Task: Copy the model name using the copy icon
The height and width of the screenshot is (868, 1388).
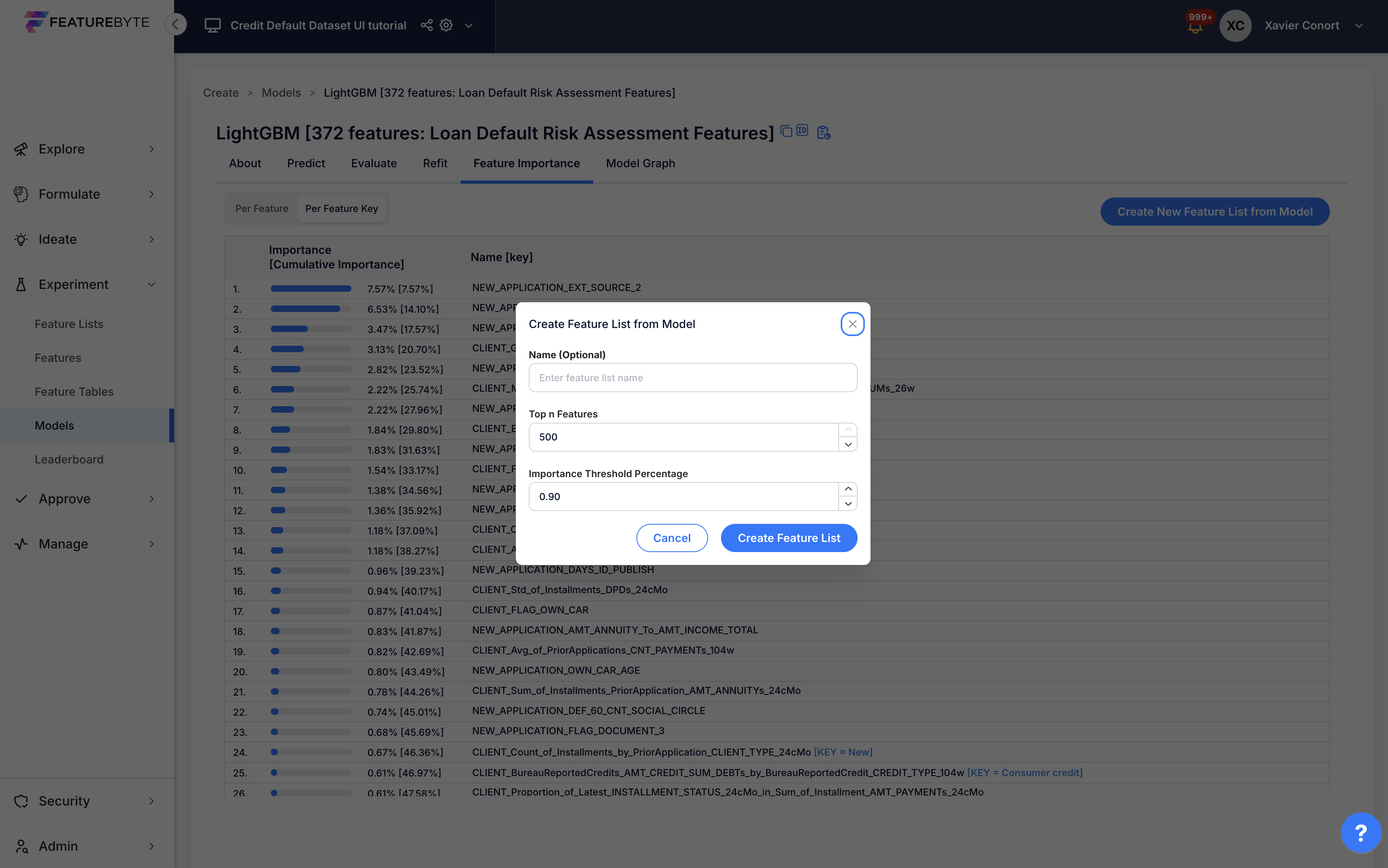Action: [786, 131]
